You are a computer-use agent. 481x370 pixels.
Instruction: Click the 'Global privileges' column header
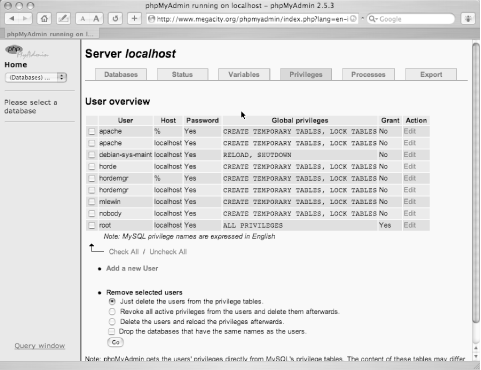point(300,120)
